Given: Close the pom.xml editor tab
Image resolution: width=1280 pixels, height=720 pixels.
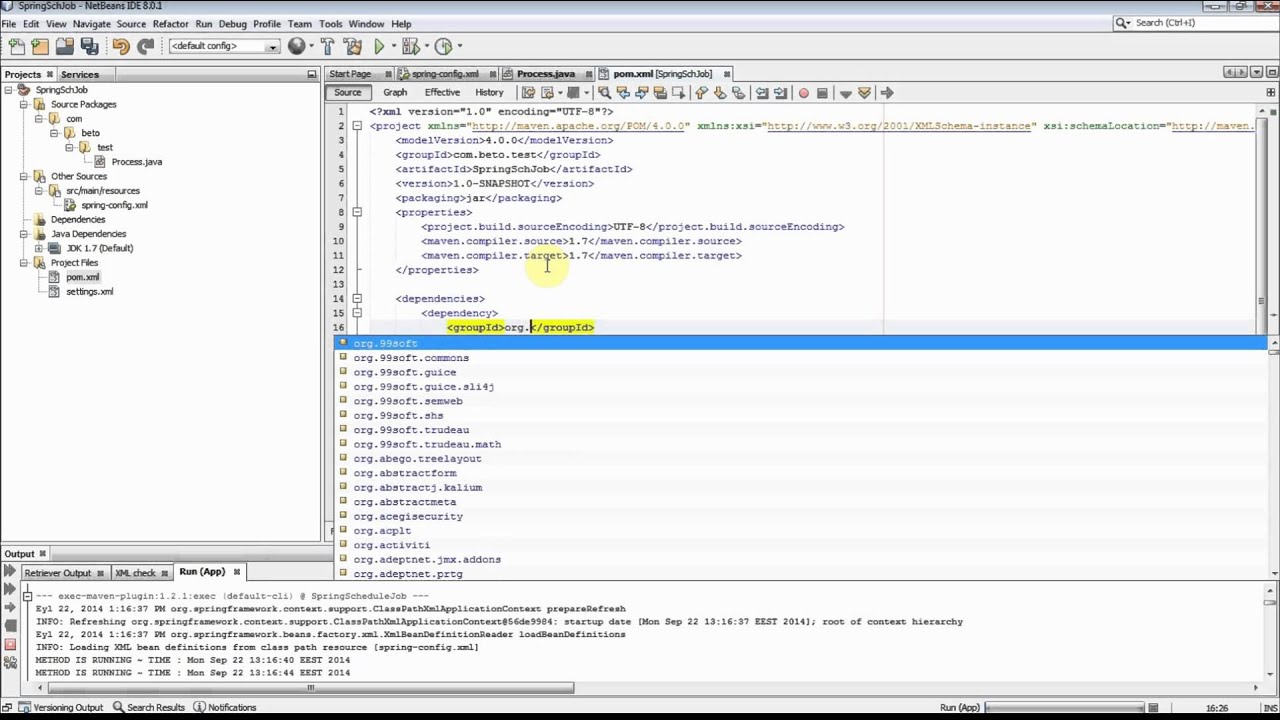Looking at the screenshot, I should click(x=727, y=74).
